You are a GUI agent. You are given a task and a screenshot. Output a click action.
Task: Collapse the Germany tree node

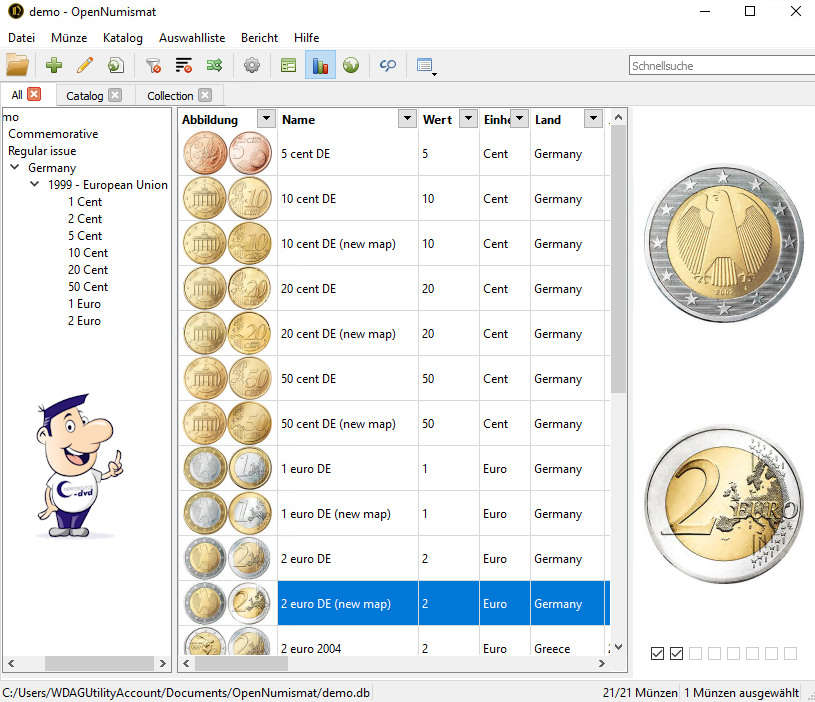pos(15,168)
